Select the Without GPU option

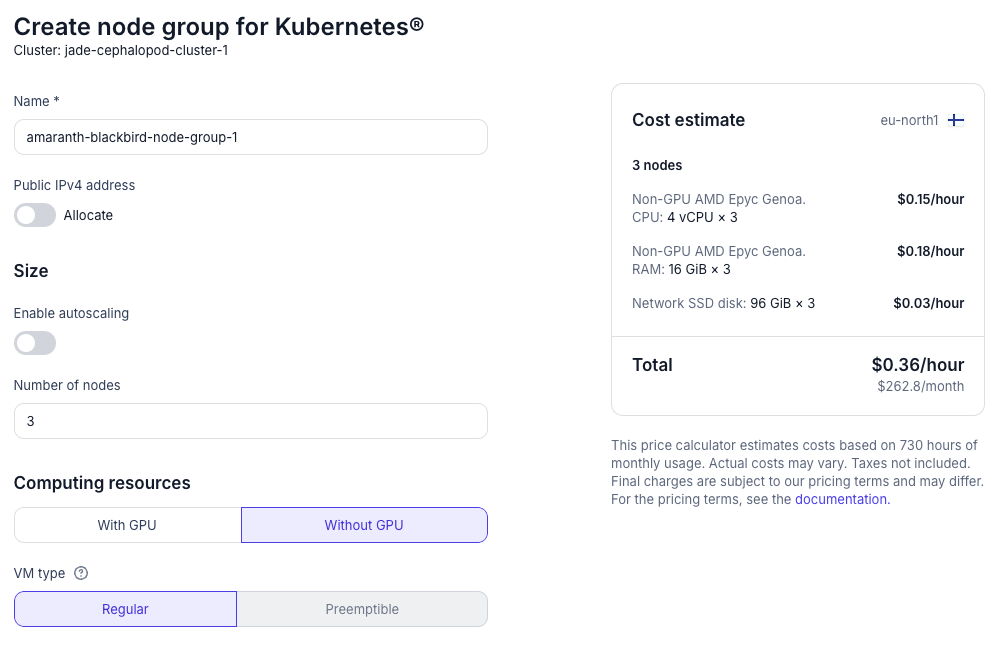(x=364, y=525)
